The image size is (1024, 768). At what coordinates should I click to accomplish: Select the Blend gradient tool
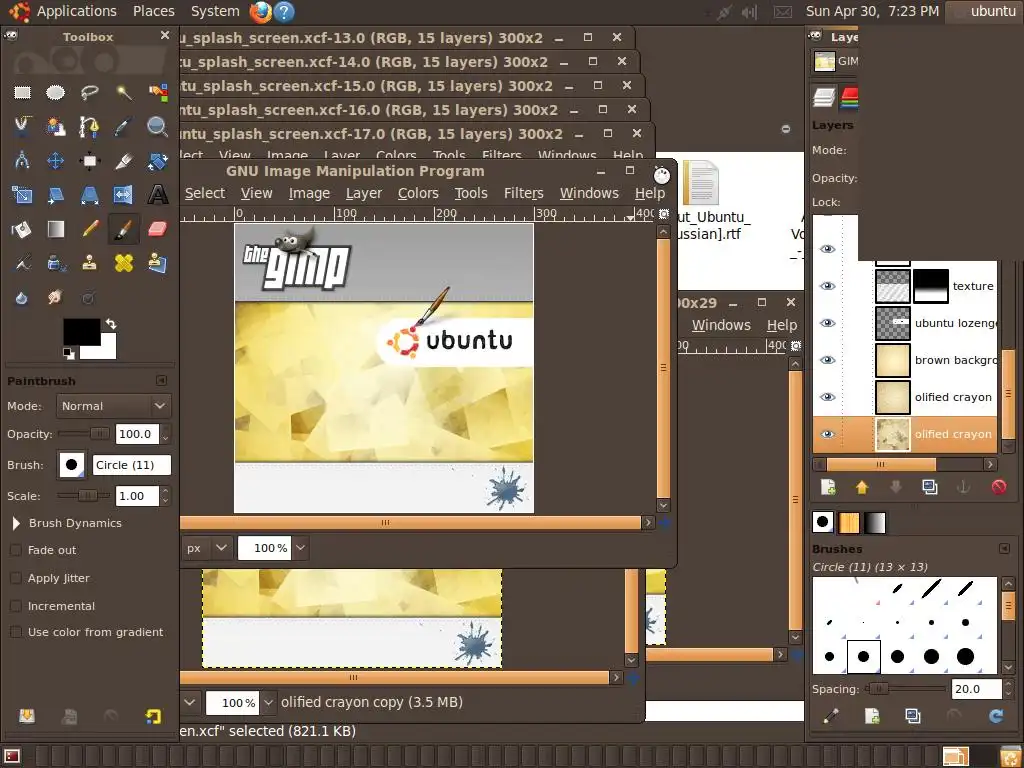coord(56,229)
